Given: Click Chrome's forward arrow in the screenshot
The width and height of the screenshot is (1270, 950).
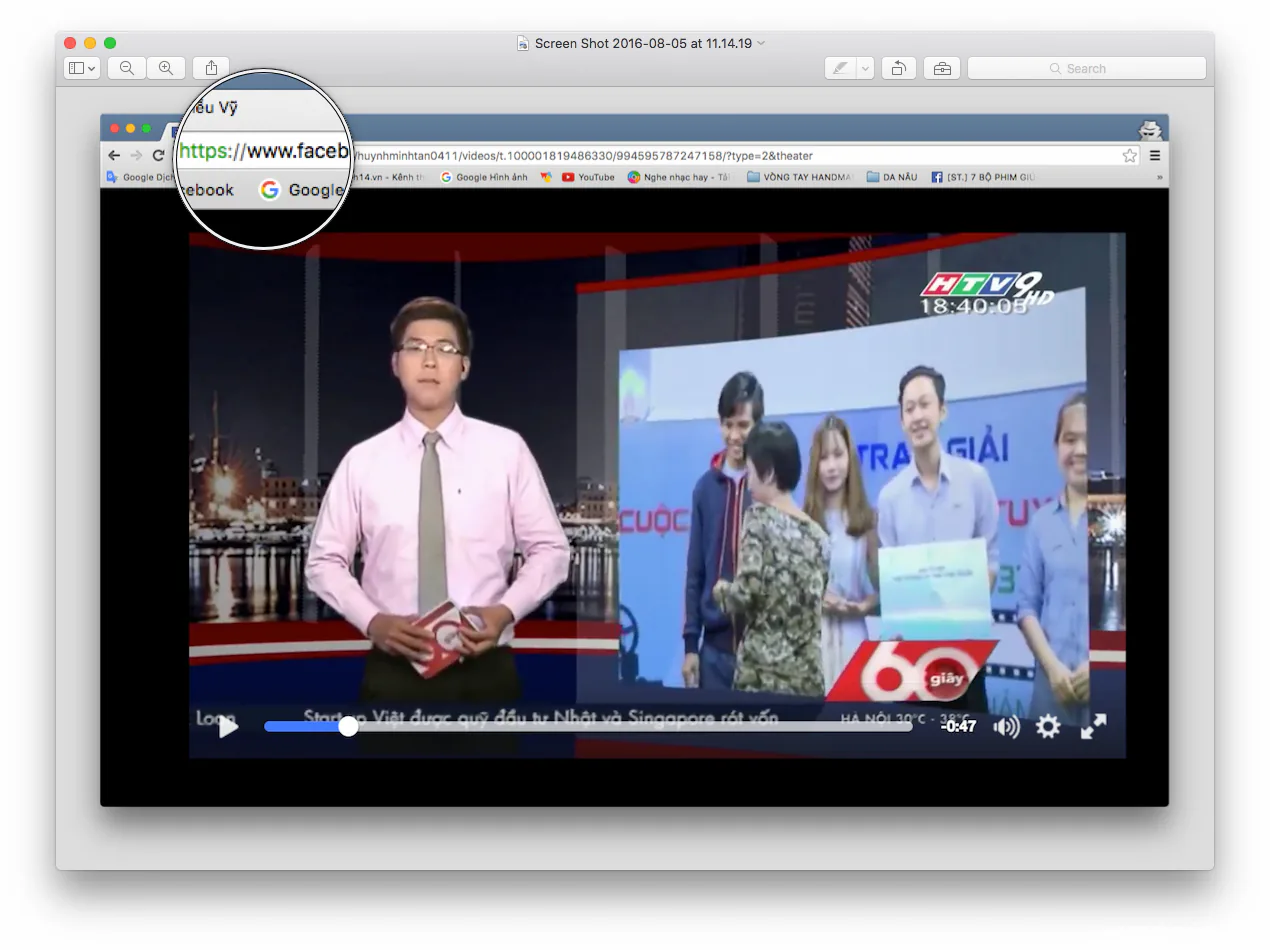Looking at the screenshot, I should coord(136,155).
